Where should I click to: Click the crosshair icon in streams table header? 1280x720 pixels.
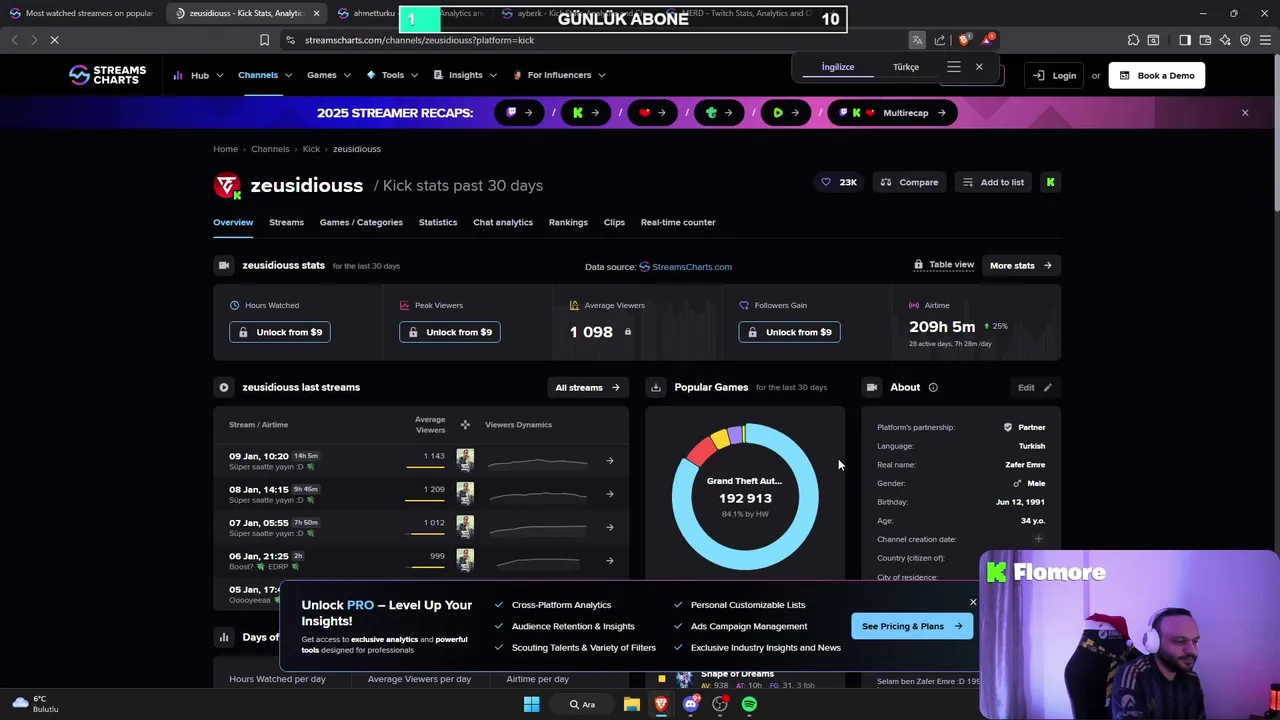tap(465, 425)
